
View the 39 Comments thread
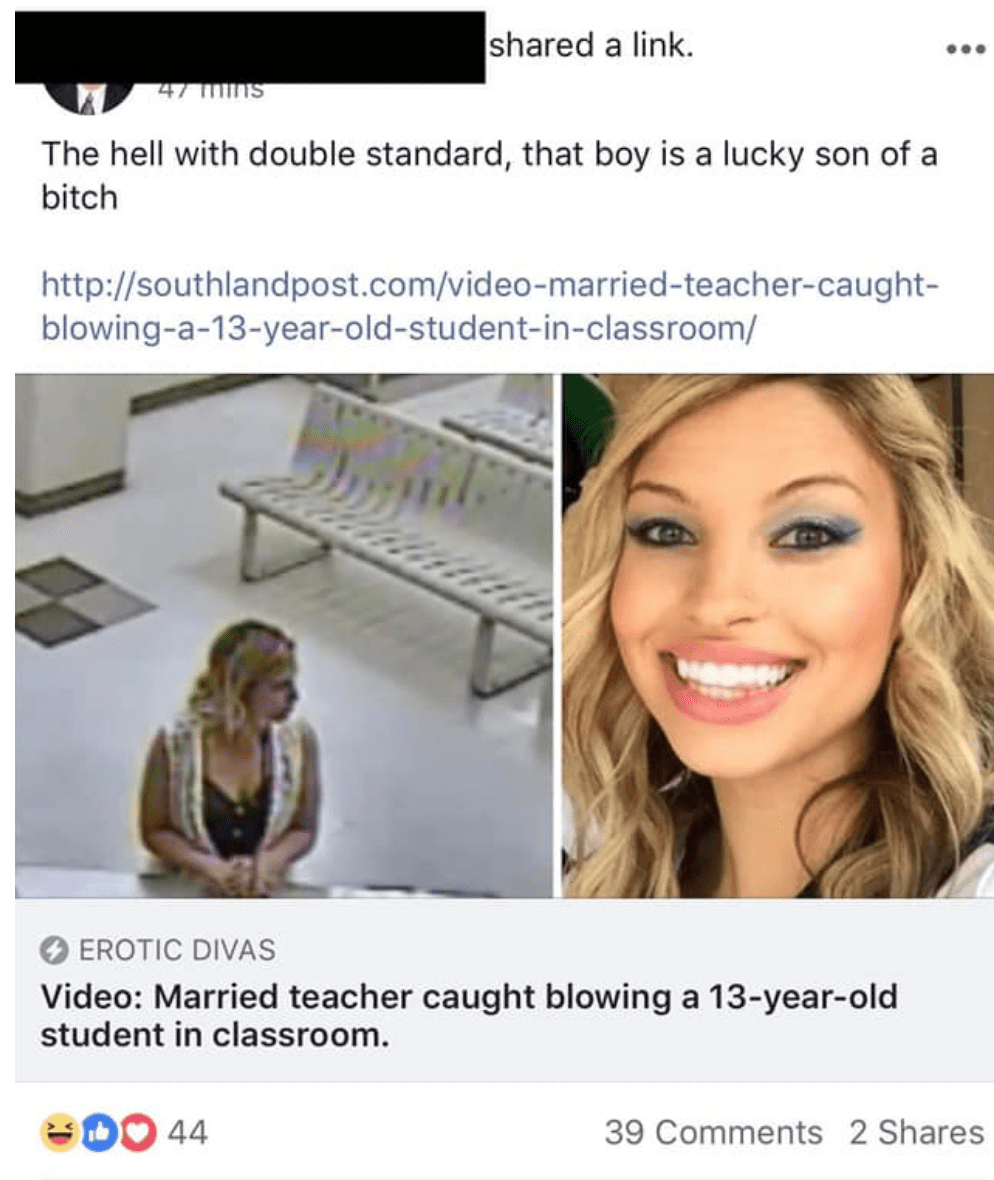click(713, 1133)
